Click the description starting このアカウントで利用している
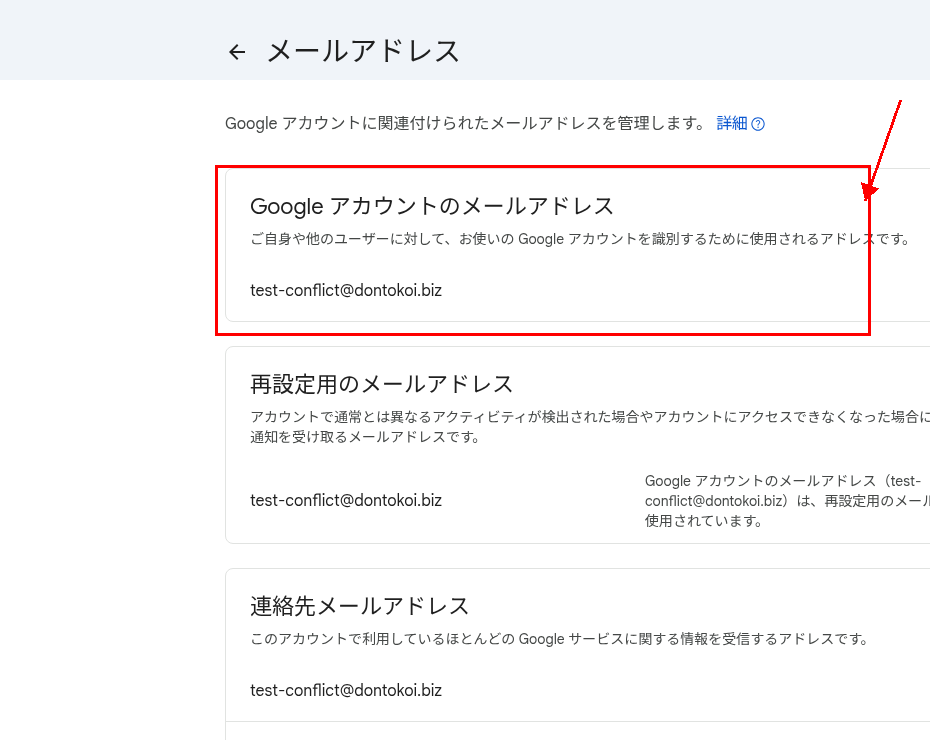This screenshot has width=930, height=740. (x=559, y=639)
